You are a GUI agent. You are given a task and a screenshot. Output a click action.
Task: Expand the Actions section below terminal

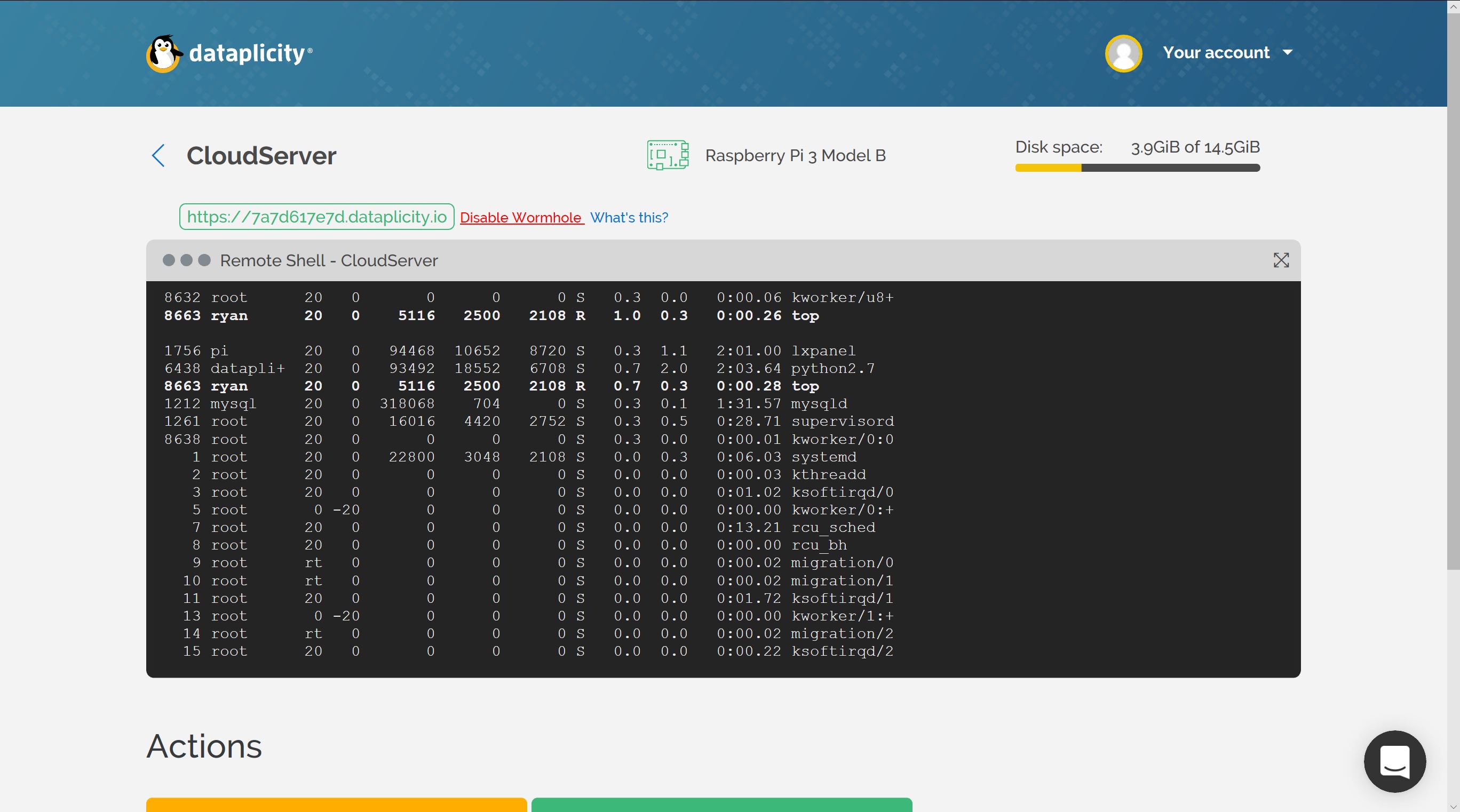pyautogui.click(x=205, y=746)
